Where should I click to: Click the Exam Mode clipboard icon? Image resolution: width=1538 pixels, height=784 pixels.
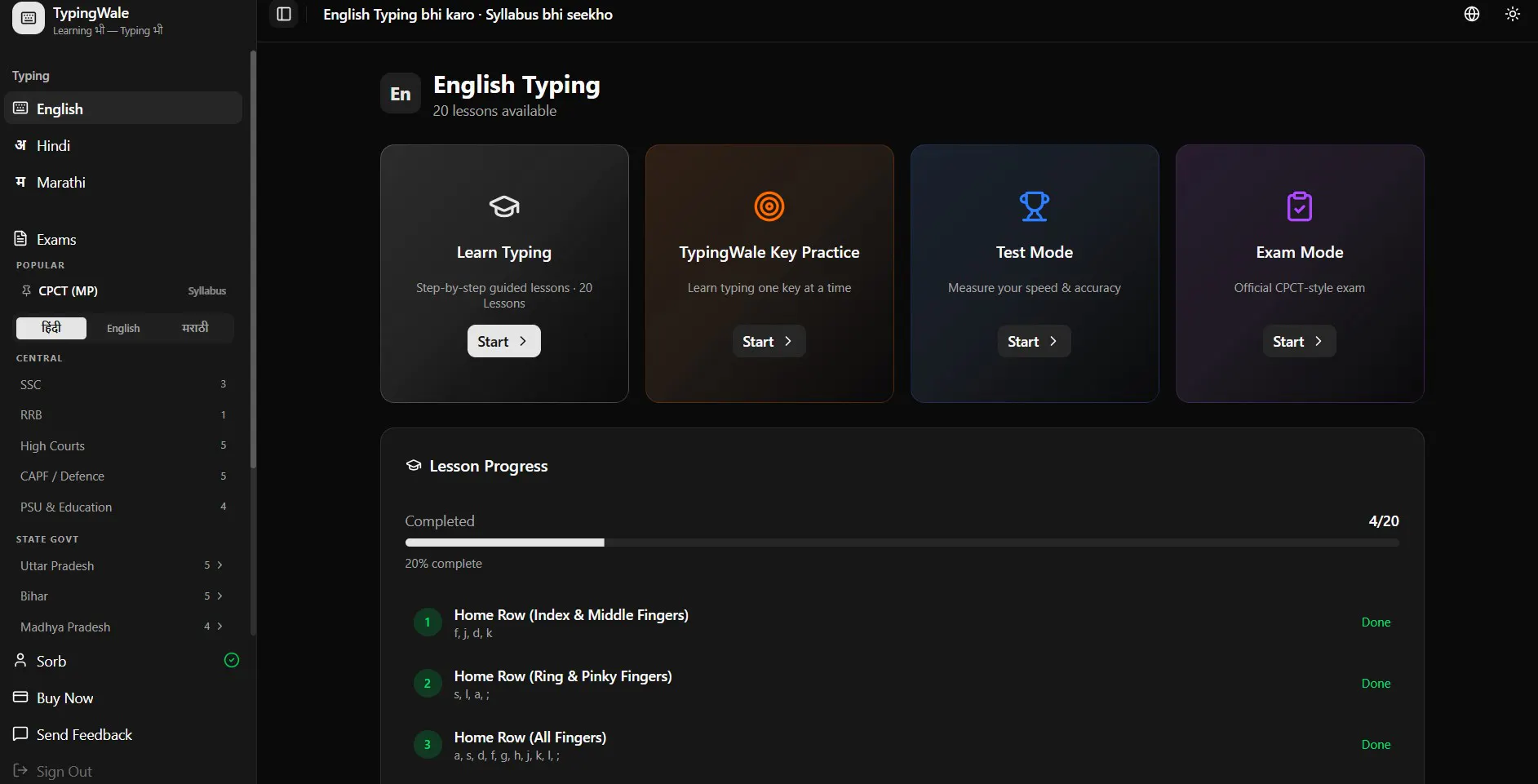click(x=1300, y=206)
